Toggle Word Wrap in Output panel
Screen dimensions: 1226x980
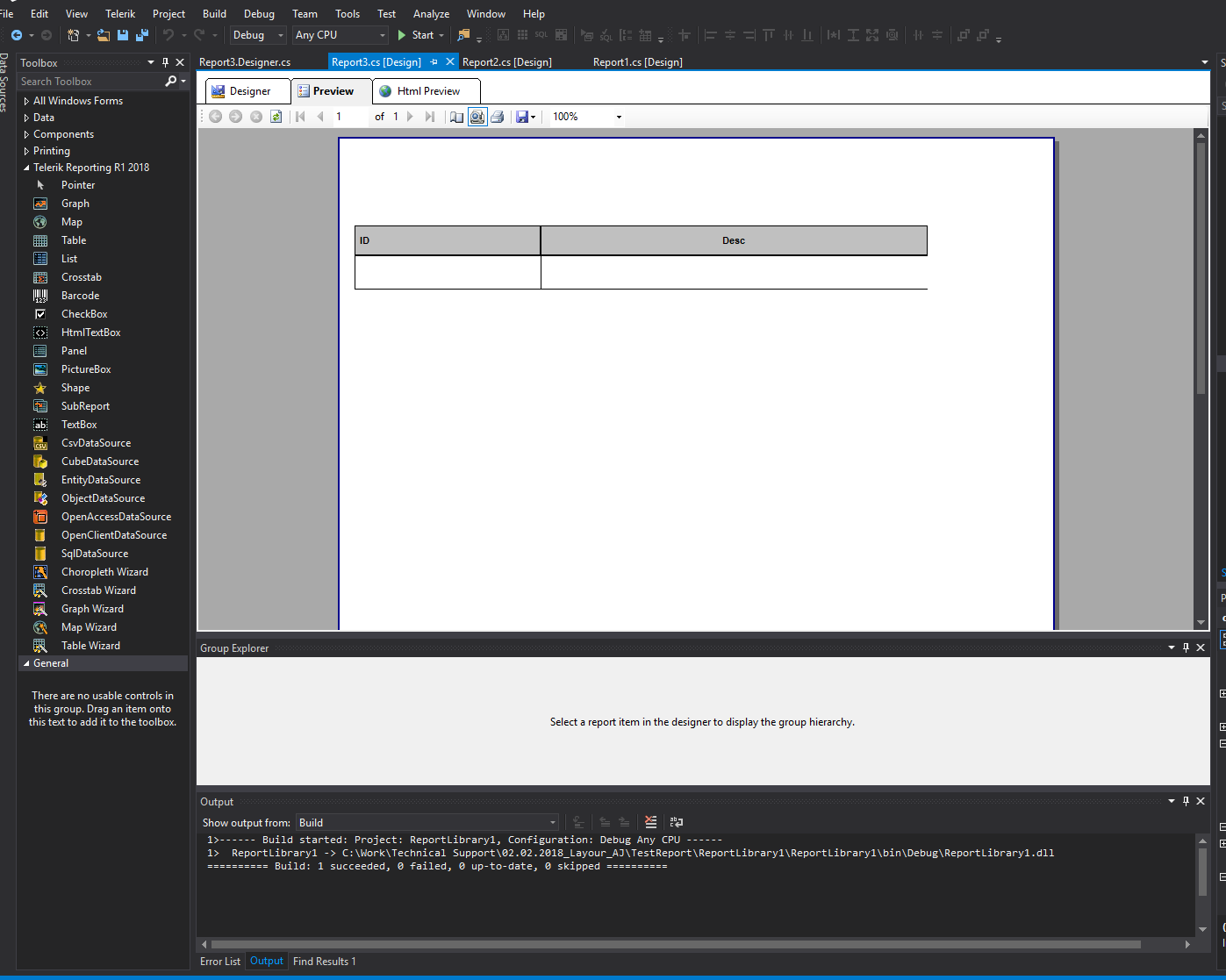coord(676,822)
